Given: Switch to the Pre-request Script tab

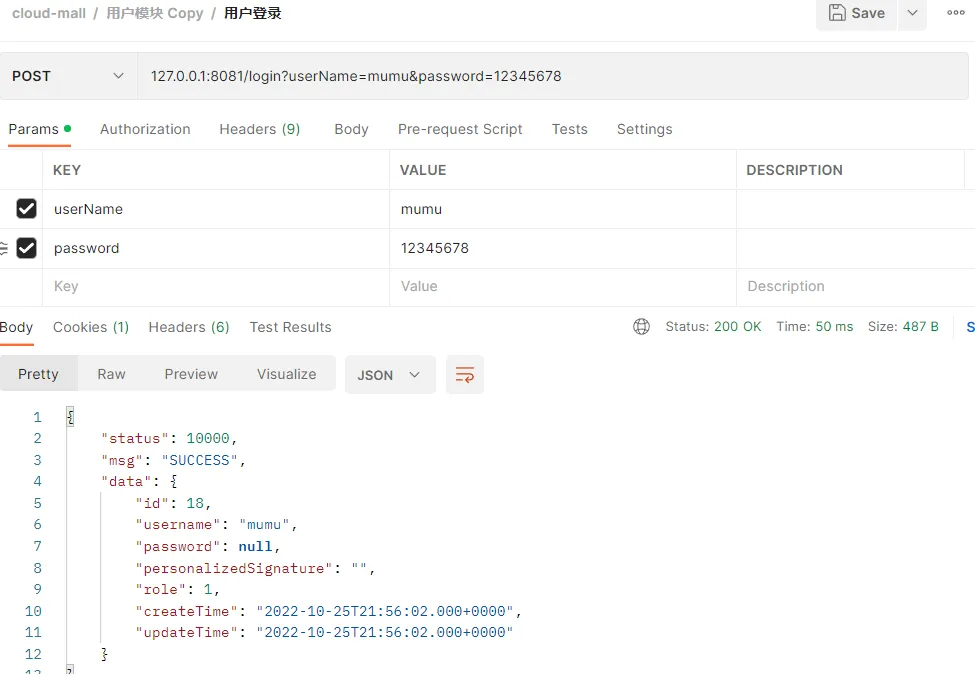Looking at the screenshot, I should 460,129.
